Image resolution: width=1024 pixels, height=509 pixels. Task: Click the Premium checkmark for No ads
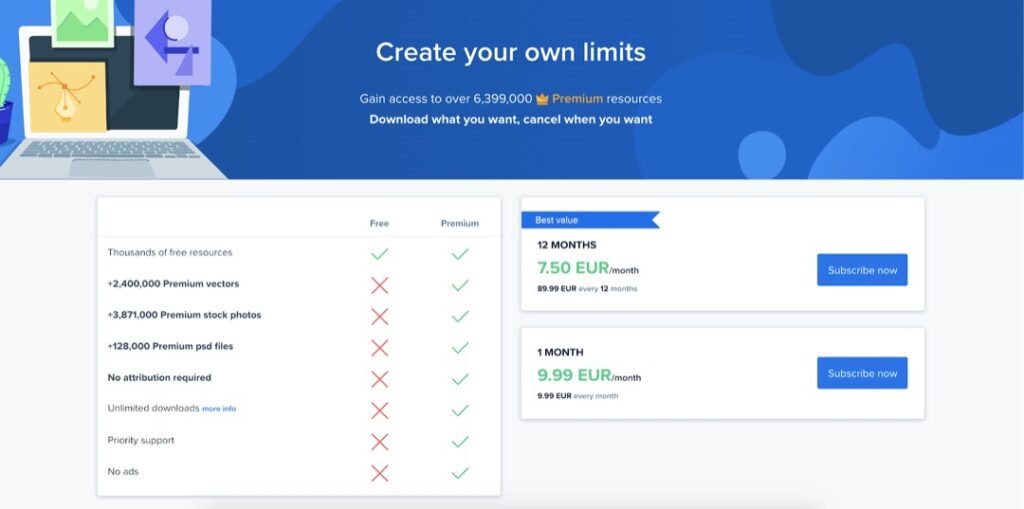(x=460, y=473)
